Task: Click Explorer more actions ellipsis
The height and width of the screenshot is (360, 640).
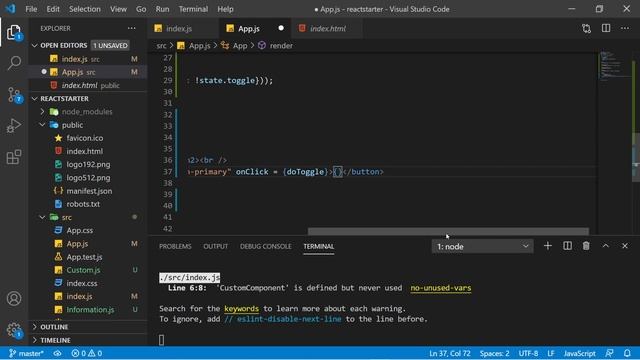Action: point(131,28)
